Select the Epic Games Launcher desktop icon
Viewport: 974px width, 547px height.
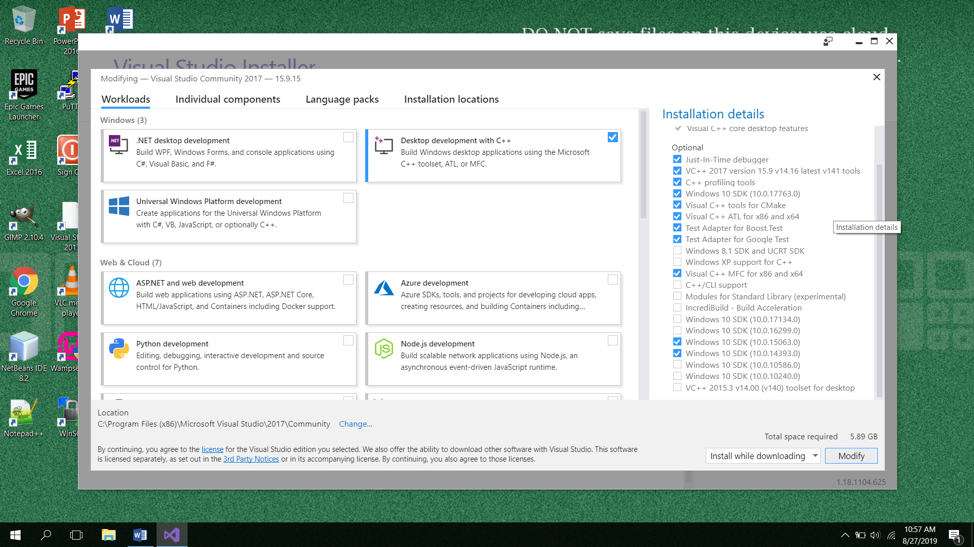point(24,94)
